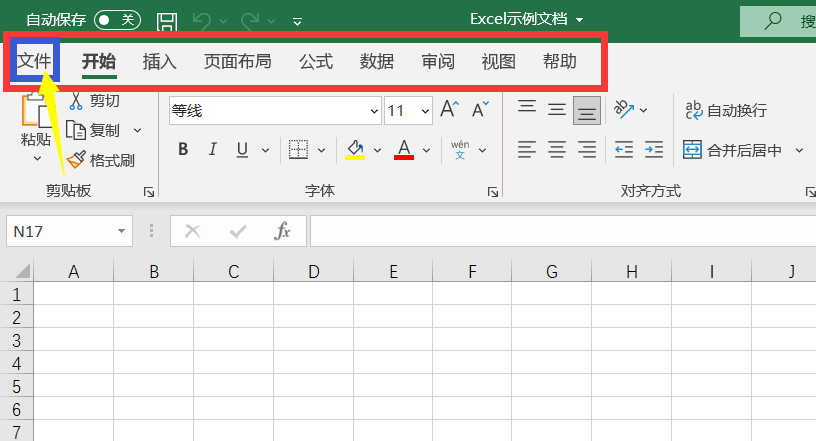This screenshot has height=441, width=816.
Task: Toggle italic formatting I
Action: [212, 150]
